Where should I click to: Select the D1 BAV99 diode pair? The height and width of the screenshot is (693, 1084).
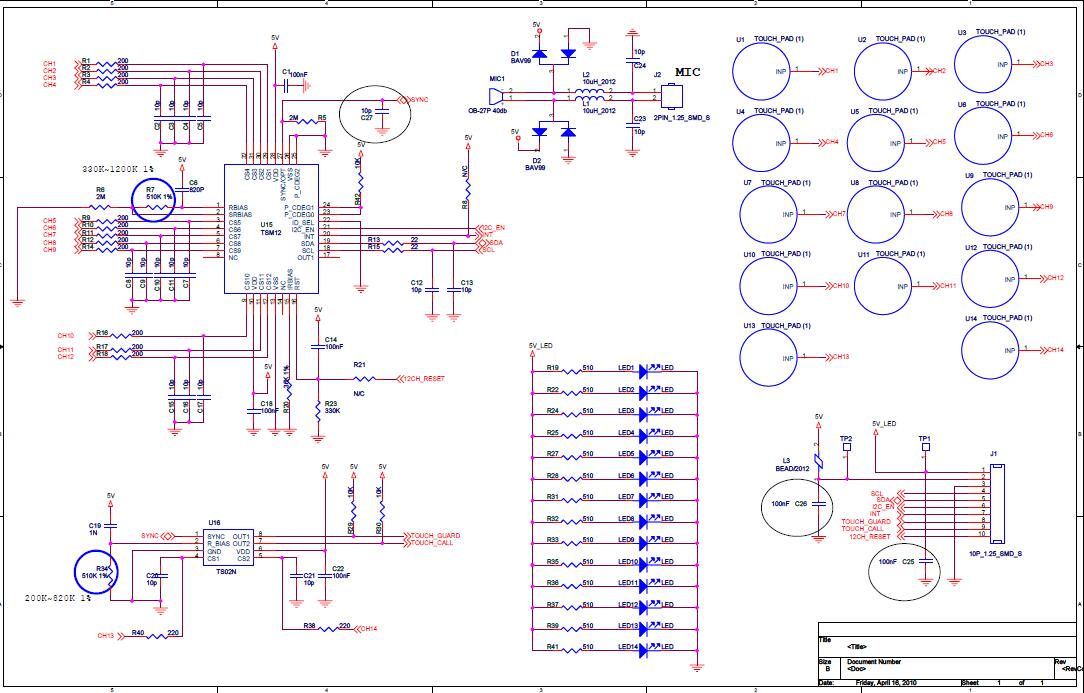point(554,53)
